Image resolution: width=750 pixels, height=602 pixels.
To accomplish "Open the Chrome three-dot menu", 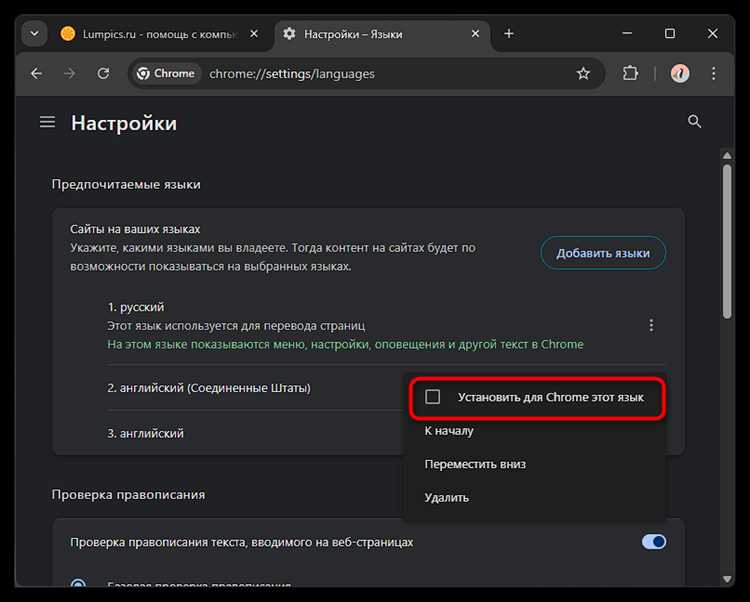I will (x=714, y=74).
